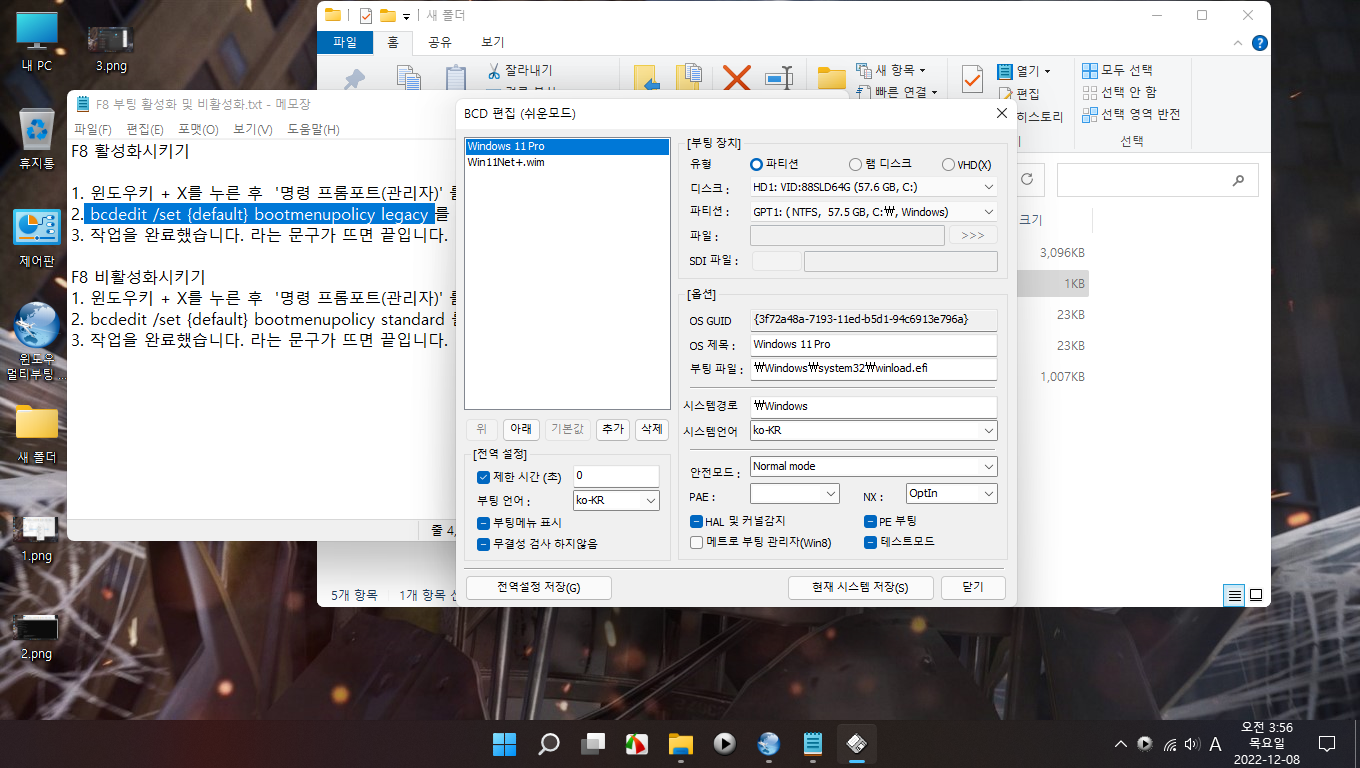
Task: Click the 아래 button in BCD editor
Action: tap(521, 428)
